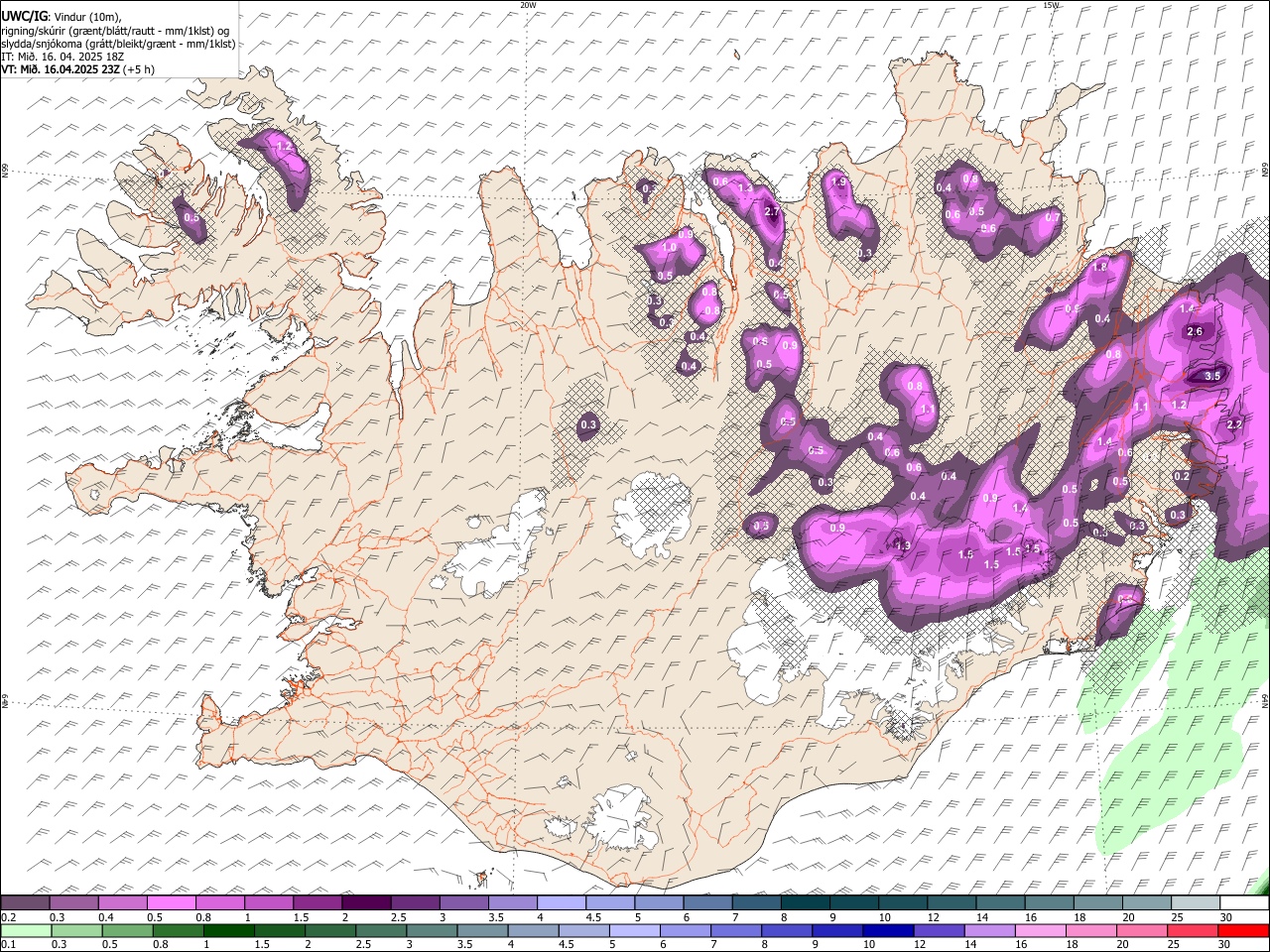Click the "1.8" snowfall value on the map
This screenshot has height=952, width=1270.
(x=1099, y=268)
